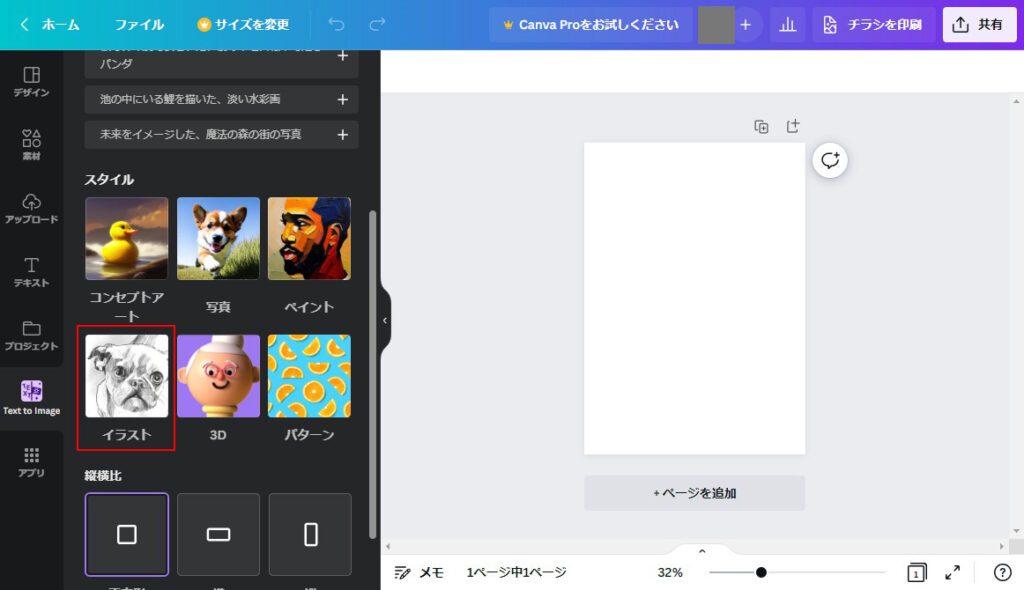The height and width of the screenshot is (590, 1024).
Task: Choose the square aspect ratio option
Action: coord(127,534)
